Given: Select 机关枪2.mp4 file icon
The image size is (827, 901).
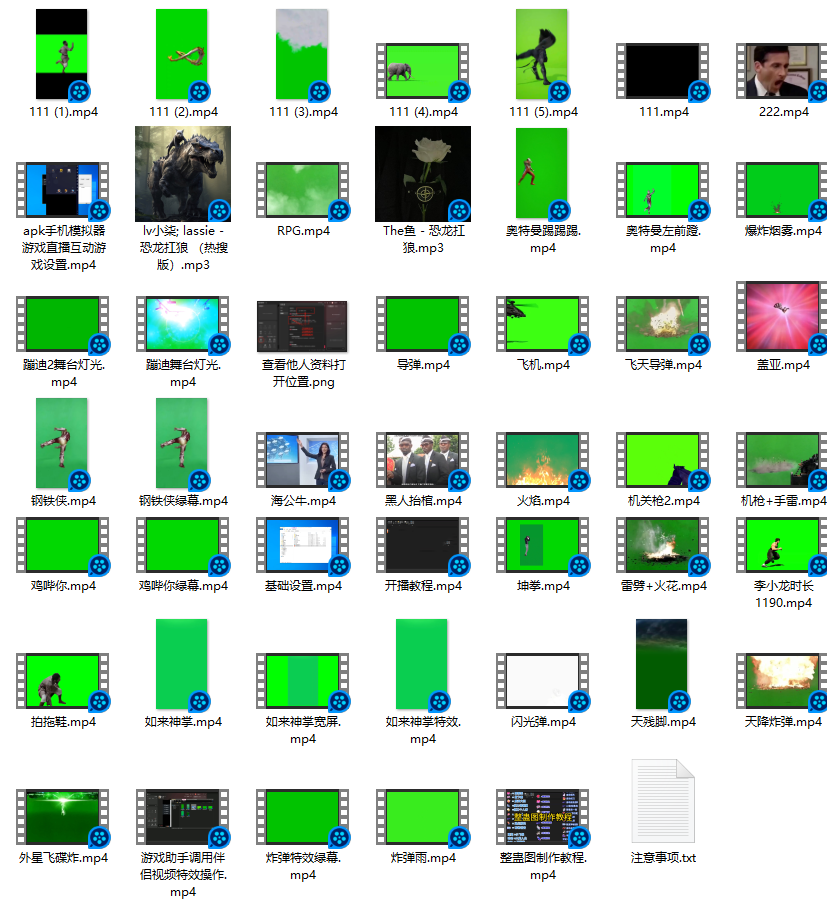Looking at the screenshot, I should click(663, 460).
